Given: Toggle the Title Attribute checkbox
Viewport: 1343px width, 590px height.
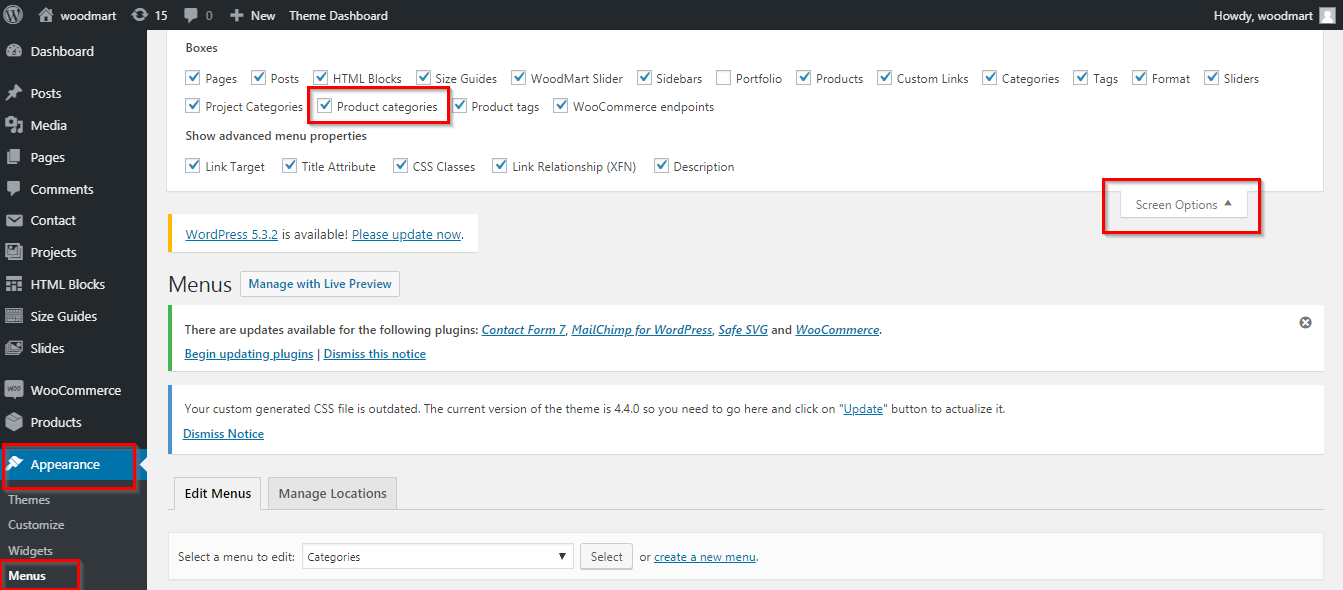Looking at the screenshot, I should coord(289,165).
